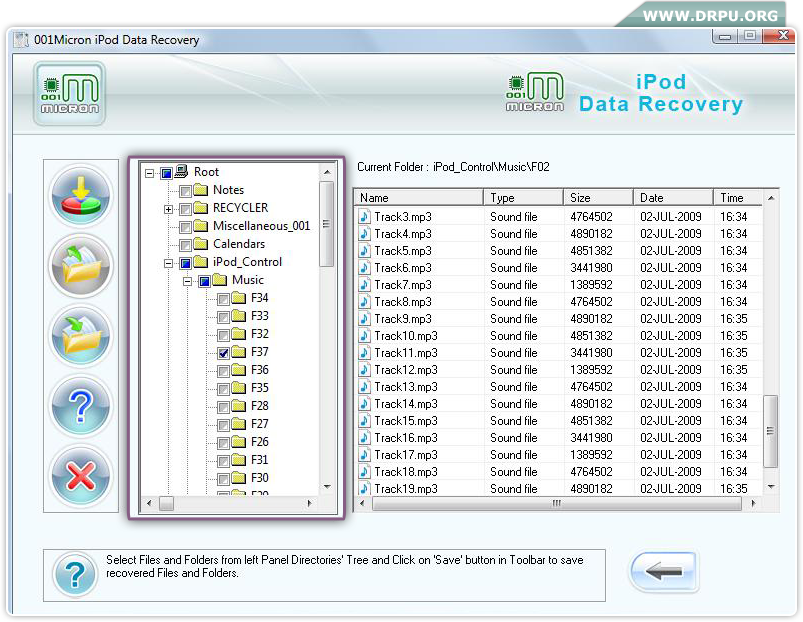This screenshot has width=803, height=622.
Task: Click the folder tree's scroll-down arrow
Action: [327, 487]
